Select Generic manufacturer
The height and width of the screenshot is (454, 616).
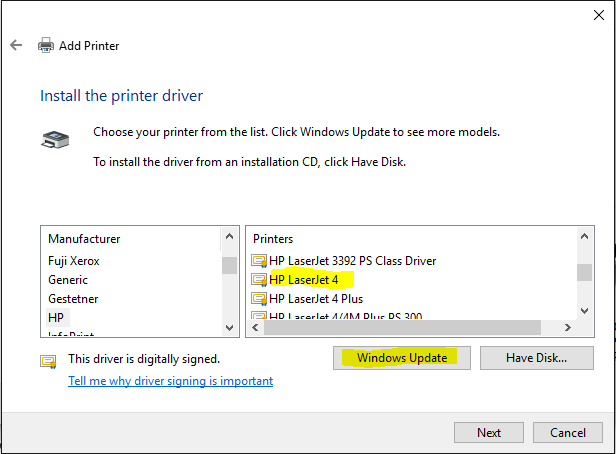coord(68,280)
